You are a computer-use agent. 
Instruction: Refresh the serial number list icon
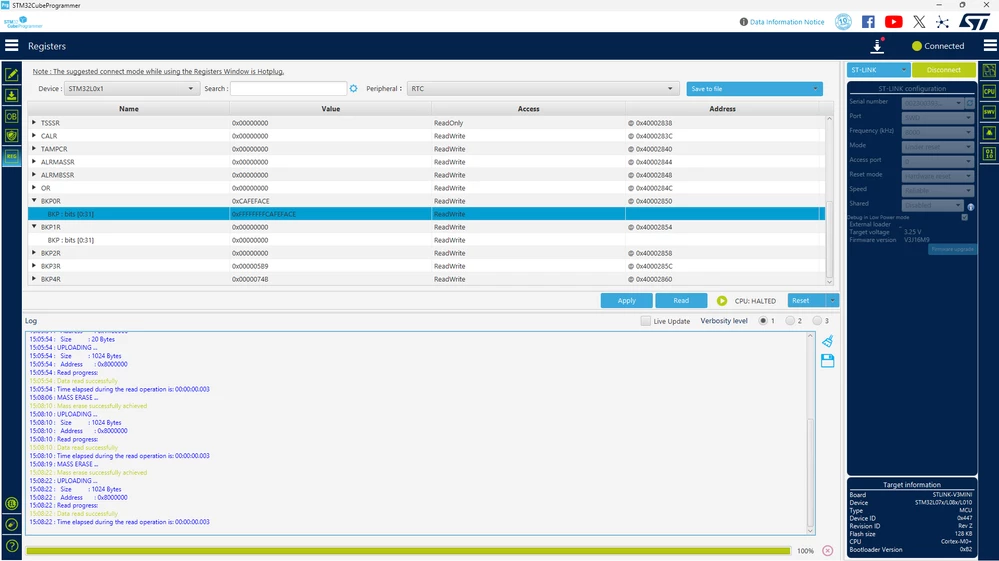click(970, 103)
